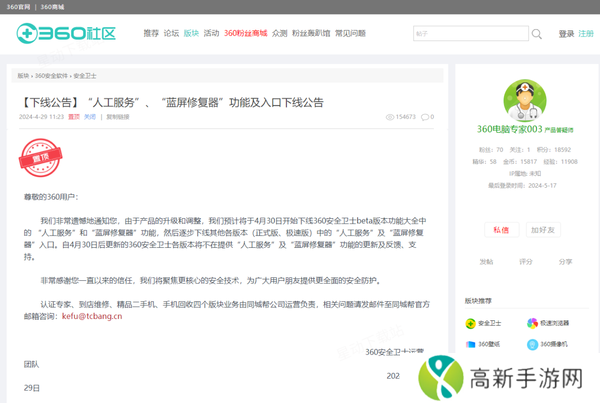The width and height of the screenshot is (600, 403).
Task: Open 360摄像机 board icon
Action: [532, 344]
